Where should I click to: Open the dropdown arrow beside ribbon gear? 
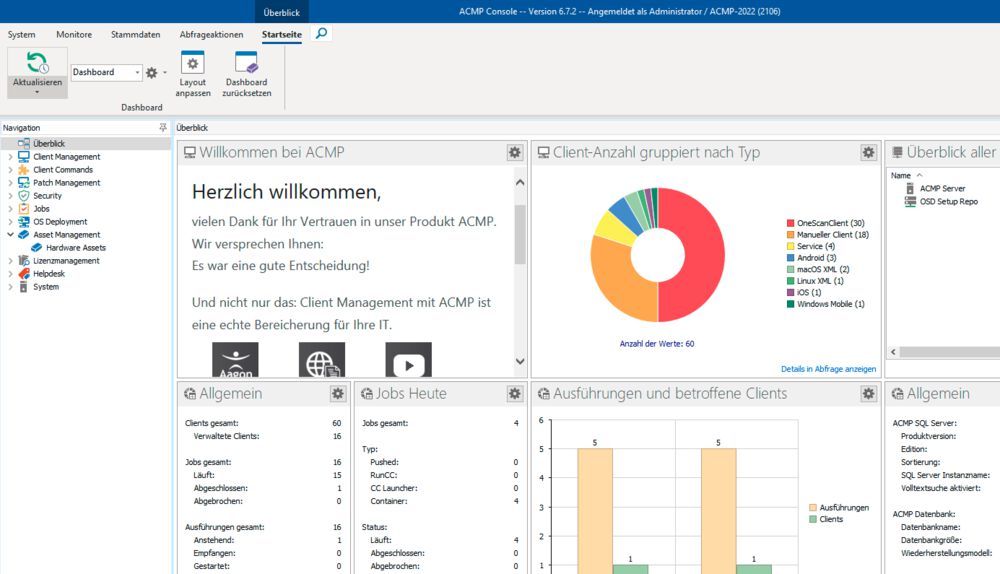(165, 73)
